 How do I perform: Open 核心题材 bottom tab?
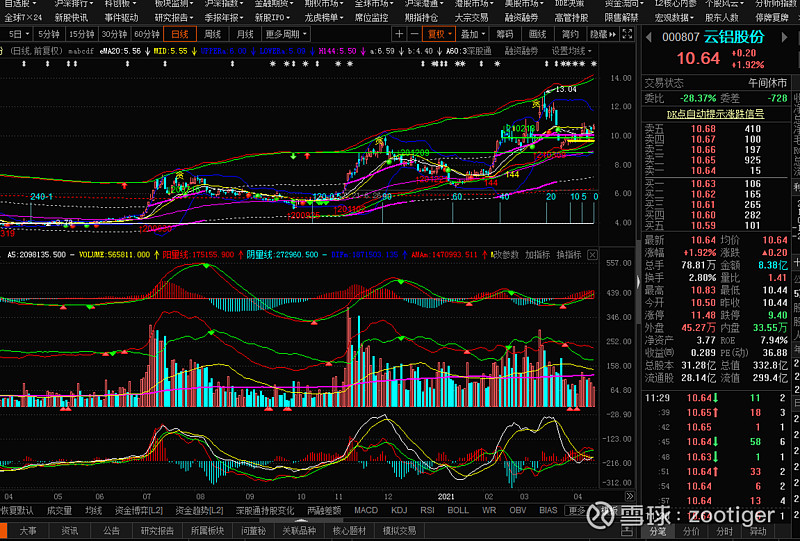tap(349, 531)
